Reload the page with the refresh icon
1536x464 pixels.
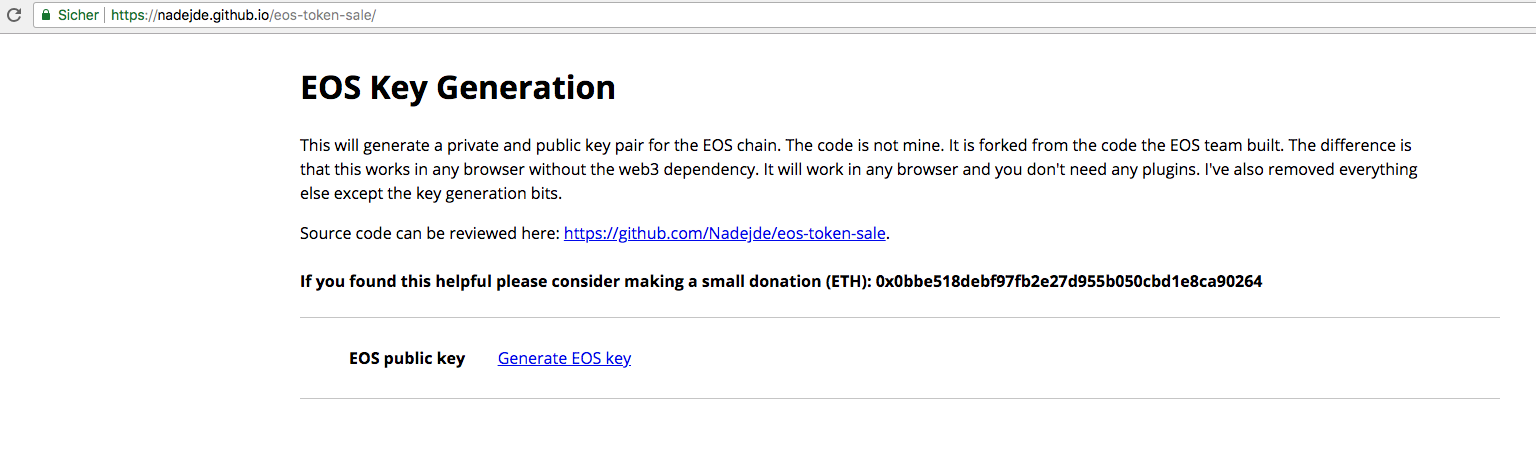(x=14, y=16)
